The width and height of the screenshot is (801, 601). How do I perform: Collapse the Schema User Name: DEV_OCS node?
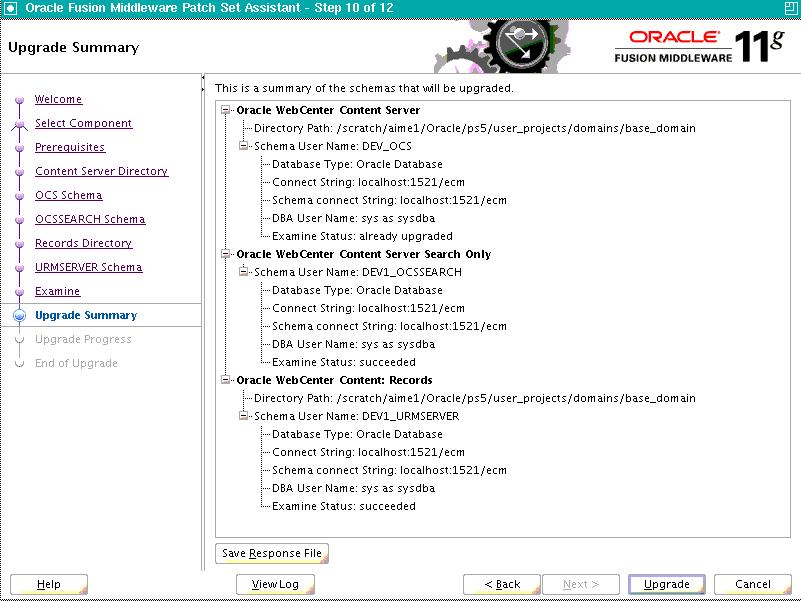point(244,146)
